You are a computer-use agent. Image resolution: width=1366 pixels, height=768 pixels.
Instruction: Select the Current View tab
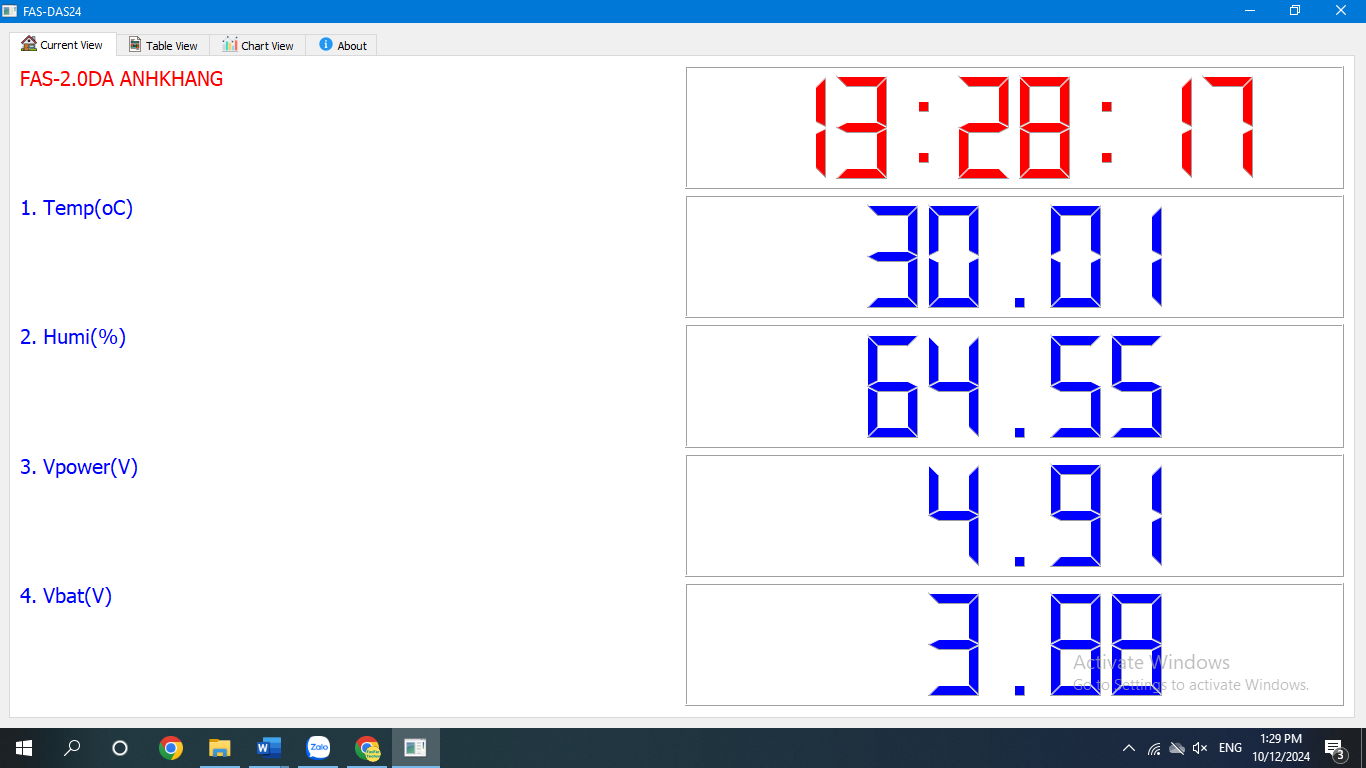point(63,45)
